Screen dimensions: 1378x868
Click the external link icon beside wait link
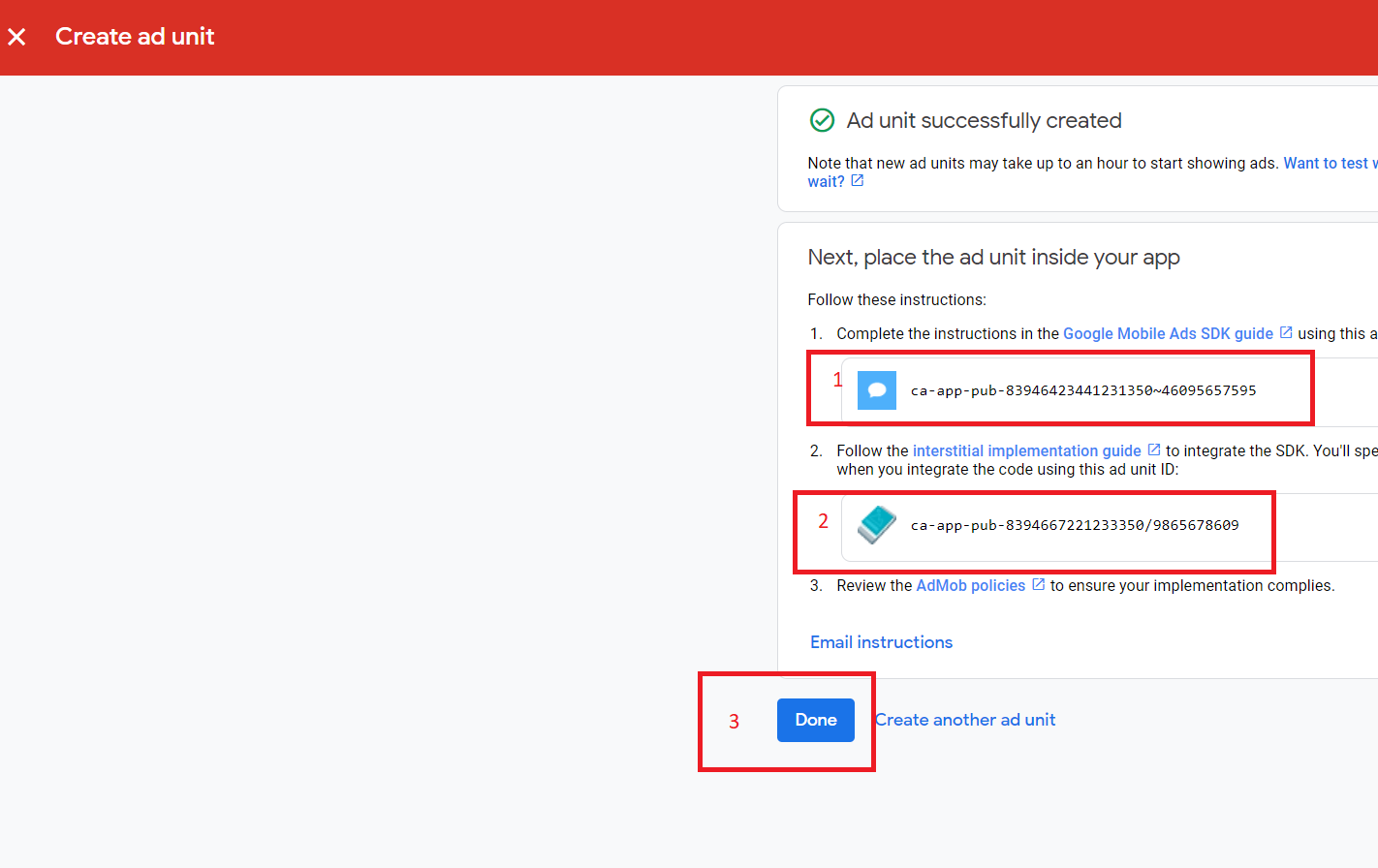tap(857, 180)
